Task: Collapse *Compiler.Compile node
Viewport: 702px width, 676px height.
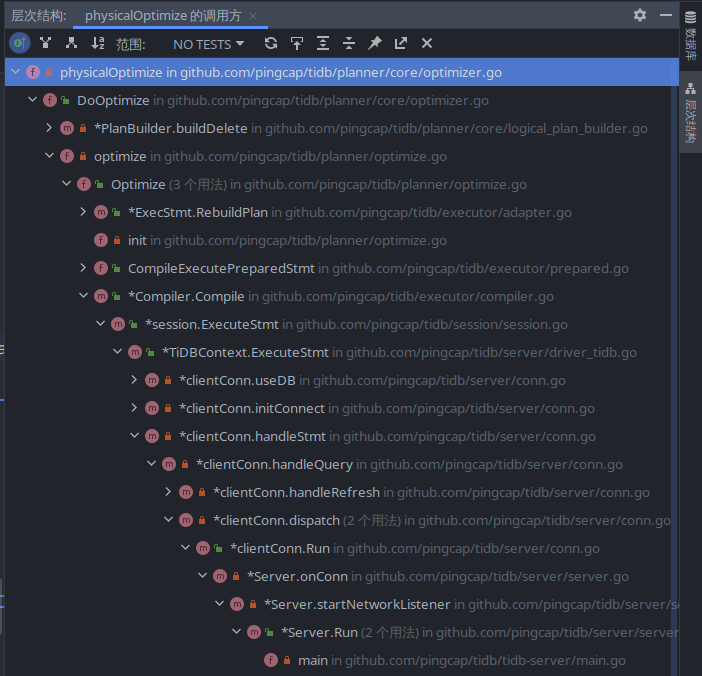Action: [84, 295]
